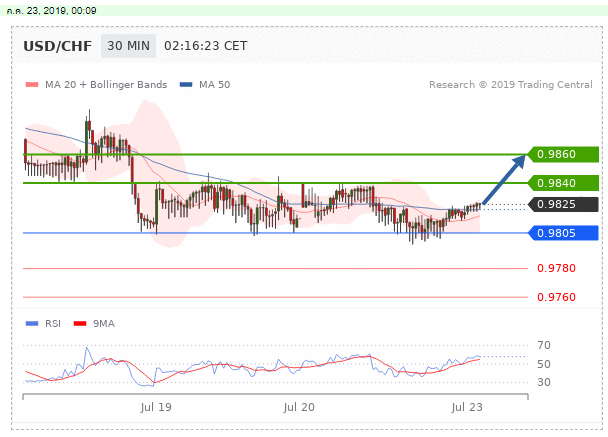Click the 0.9780 support level label
Screen dimensions: 608x437
pyautogui.click(x=556, y=268)
